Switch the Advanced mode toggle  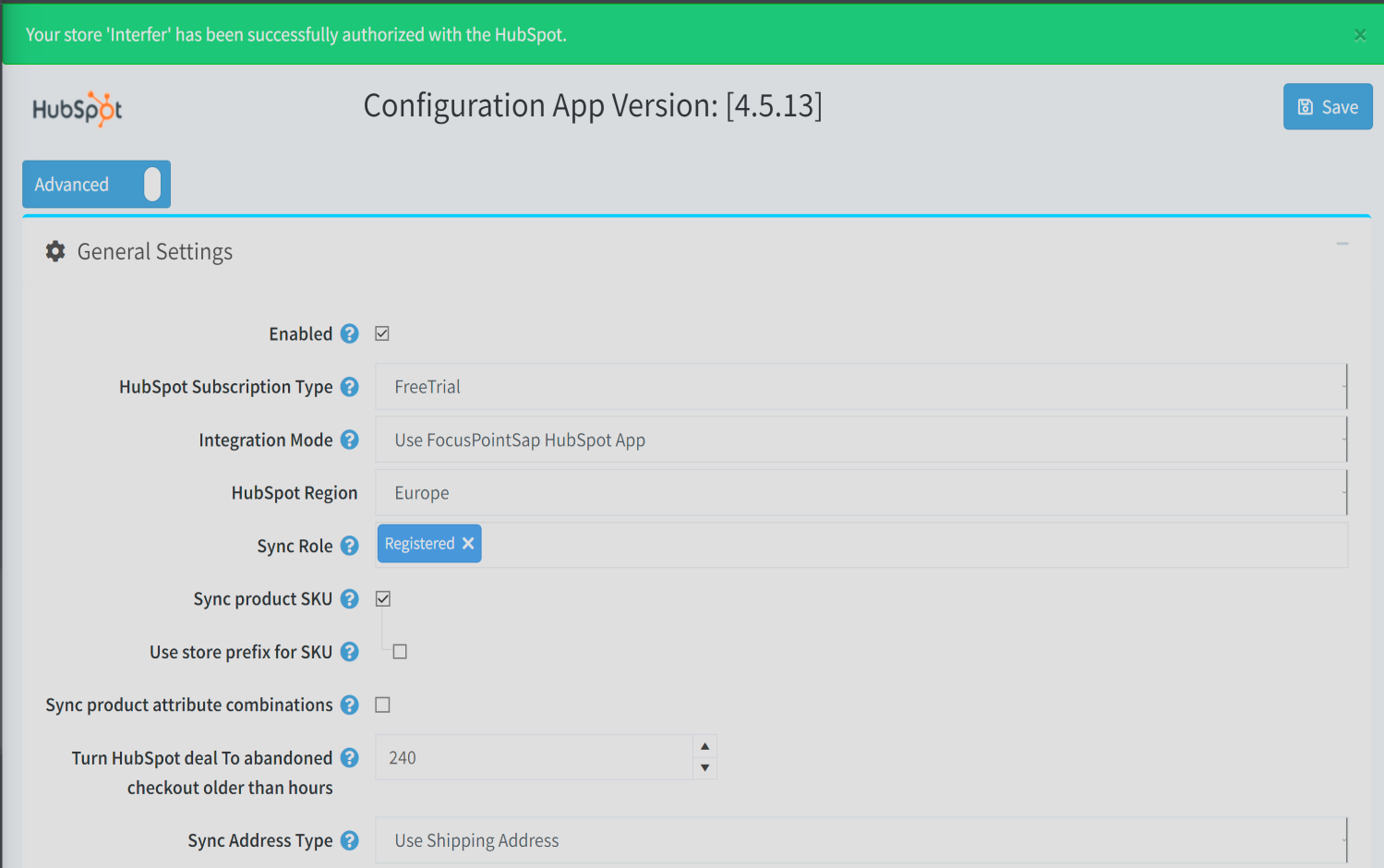pyautogui.click(x=151, y=185)
